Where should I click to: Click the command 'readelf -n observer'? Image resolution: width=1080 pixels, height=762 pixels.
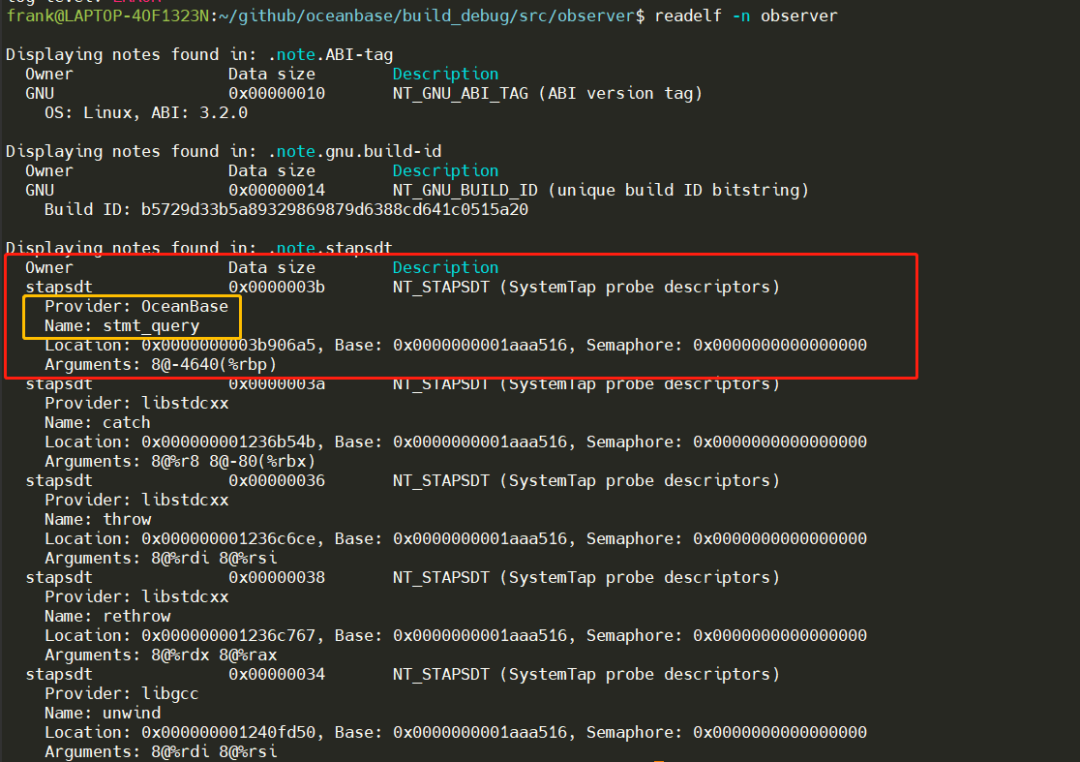click(x=746, y=15)
